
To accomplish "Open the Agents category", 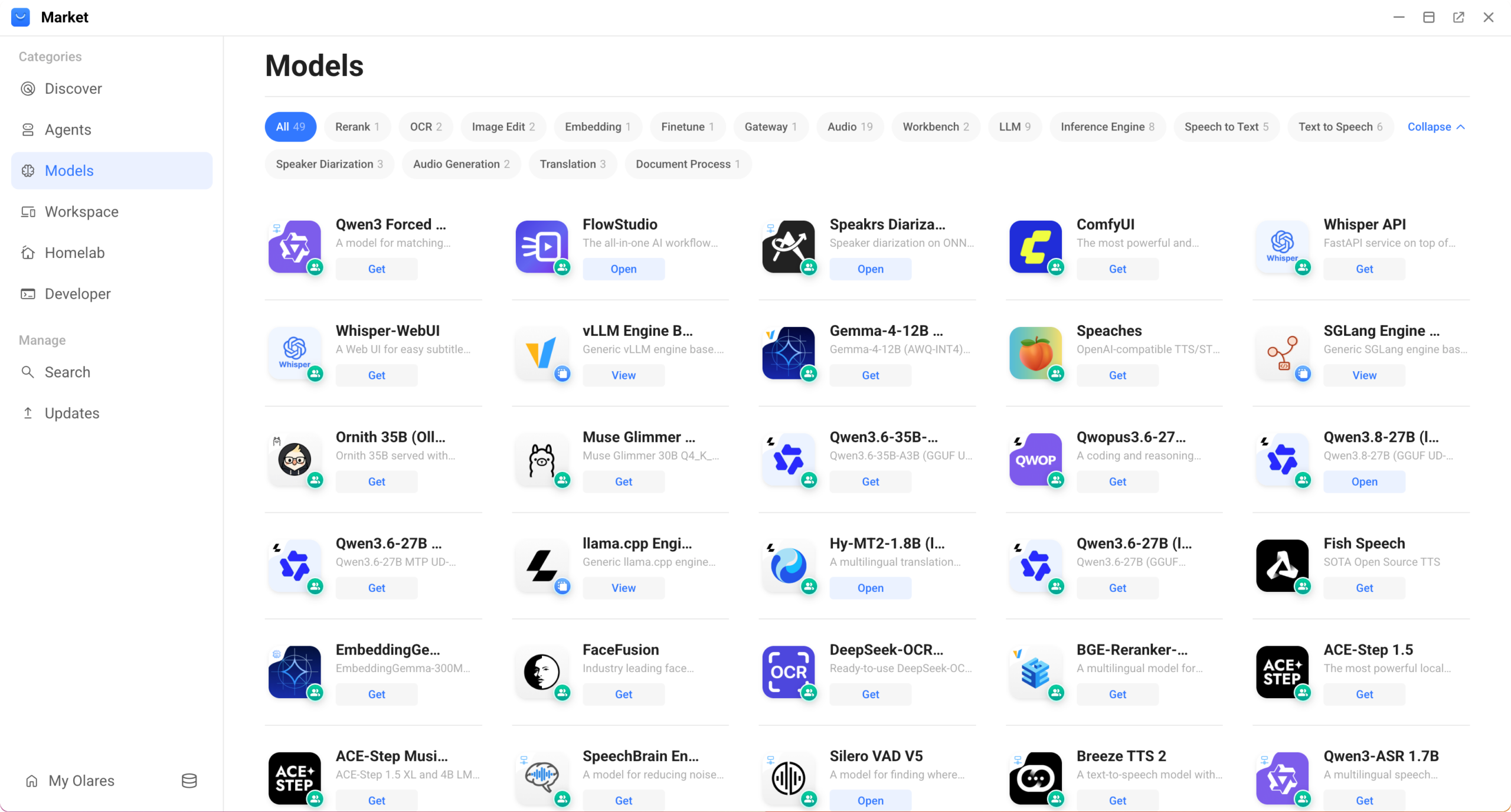I will point(112,130).
